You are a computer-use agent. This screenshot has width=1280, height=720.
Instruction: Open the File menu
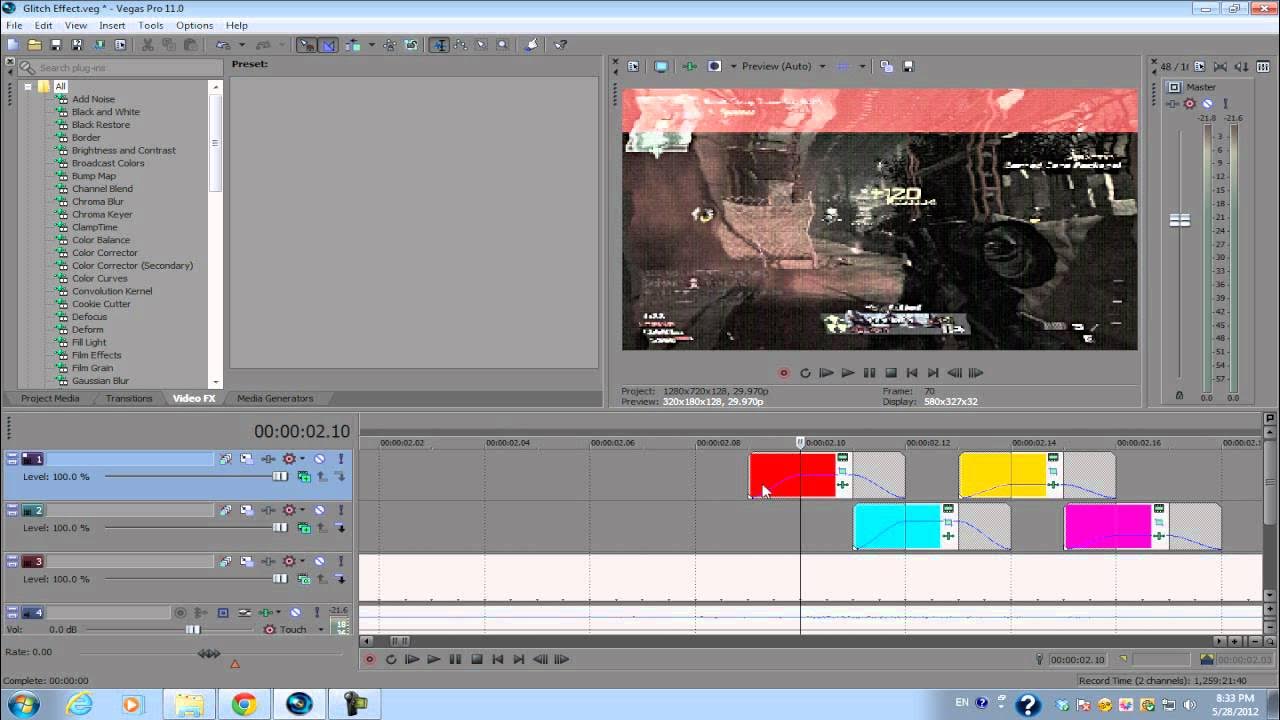click(x=14, y=25)
